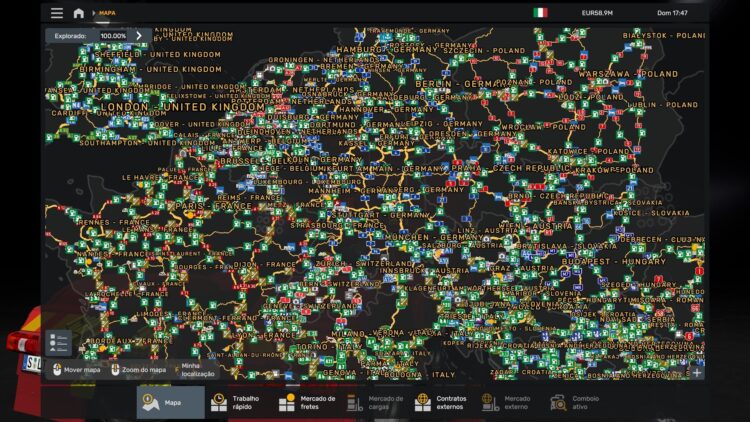Screen dimensions: 750x422
Task: Click the SHEFFIELD - UNITED KINGDOM map label
Action: 157,55
